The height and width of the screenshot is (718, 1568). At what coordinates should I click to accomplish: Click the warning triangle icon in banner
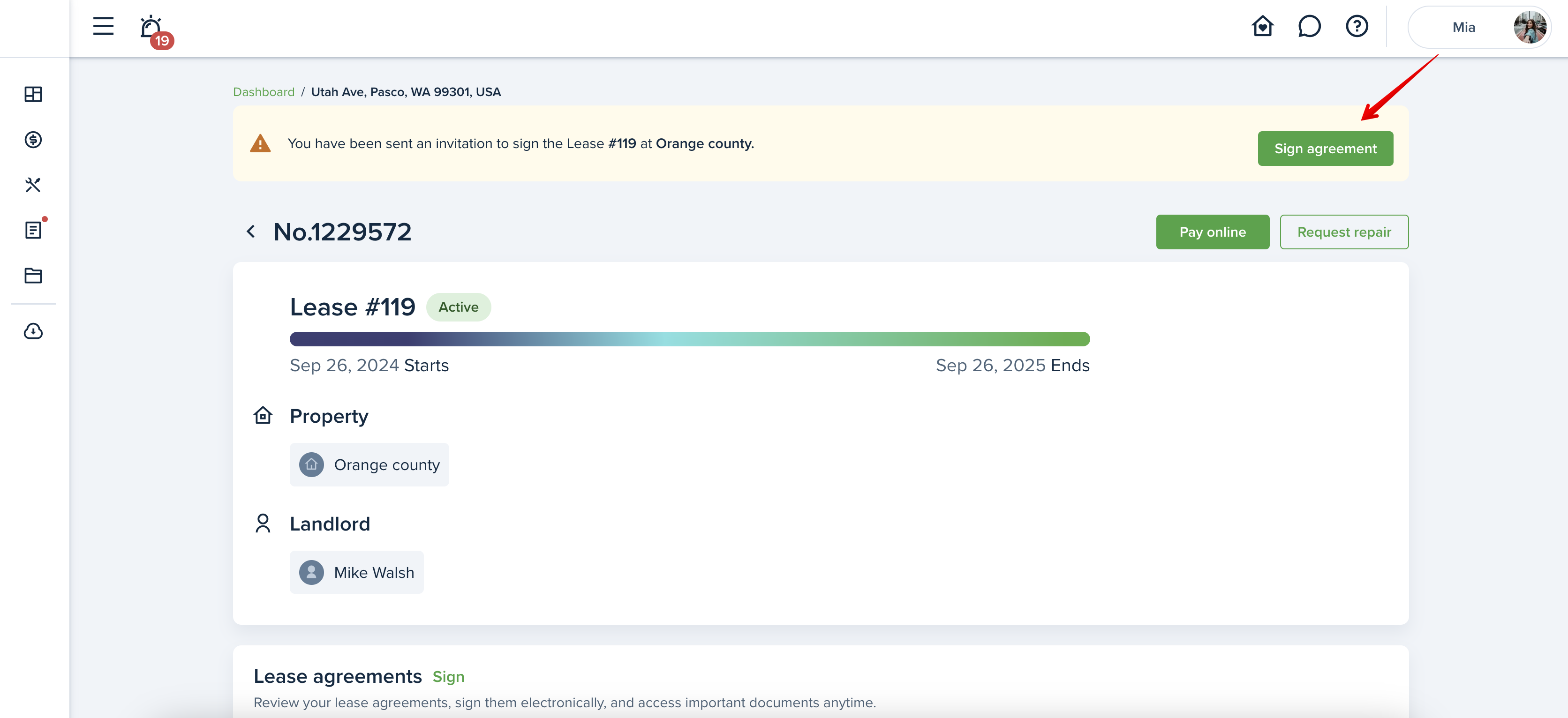tap(261, 143)
